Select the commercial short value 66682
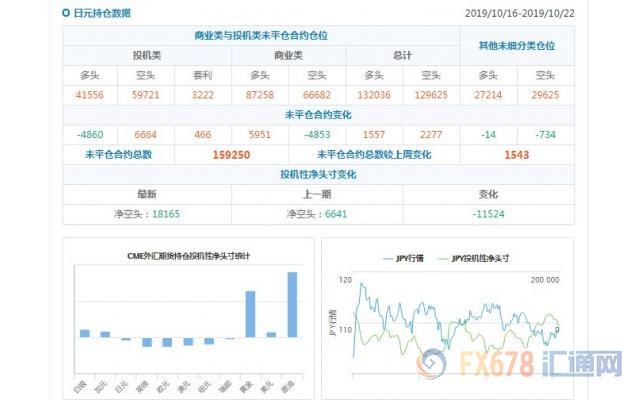This screenshot has height=400, width=640. pyautogui.click(x=317, y=95)
